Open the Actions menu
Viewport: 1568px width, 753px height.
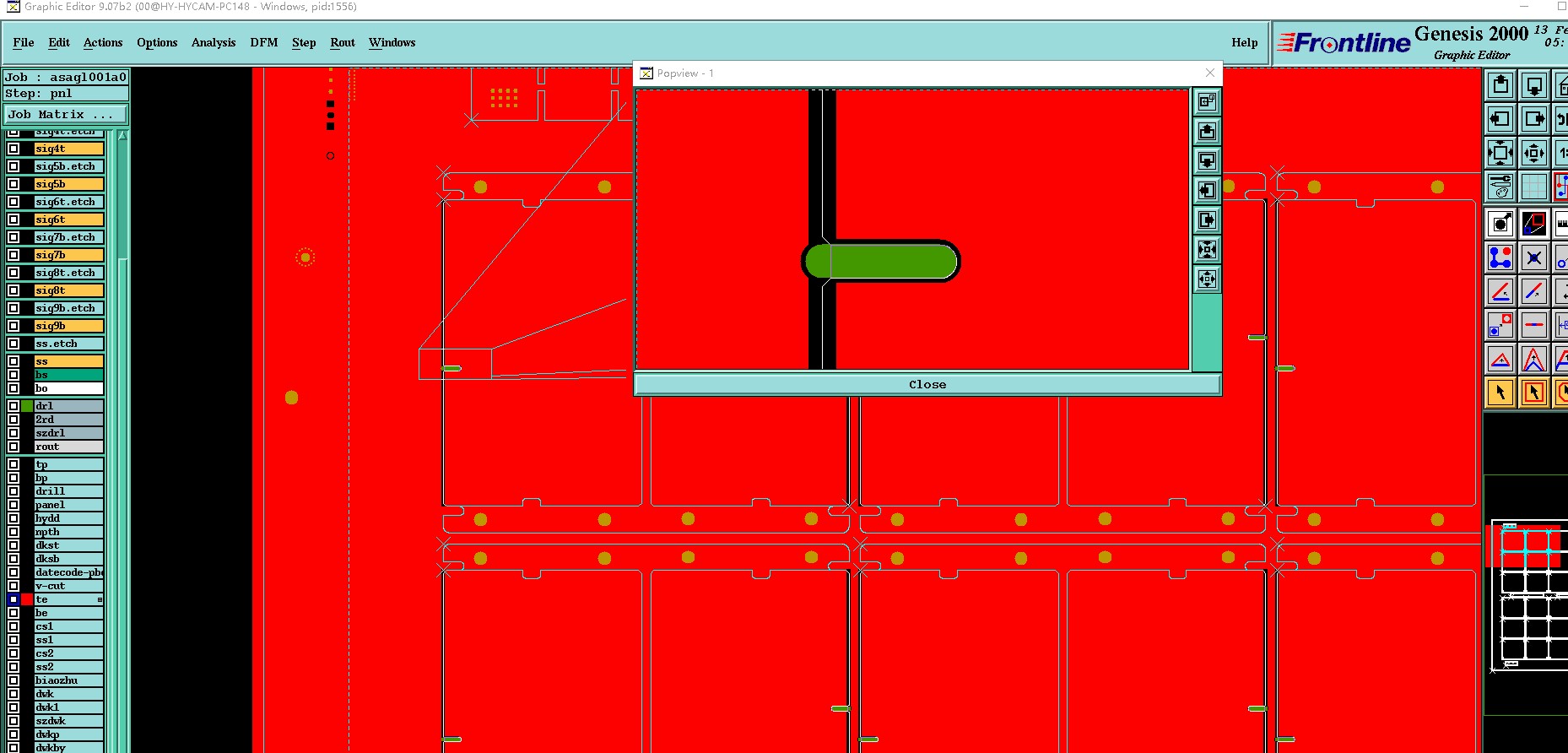pos(103,42)
